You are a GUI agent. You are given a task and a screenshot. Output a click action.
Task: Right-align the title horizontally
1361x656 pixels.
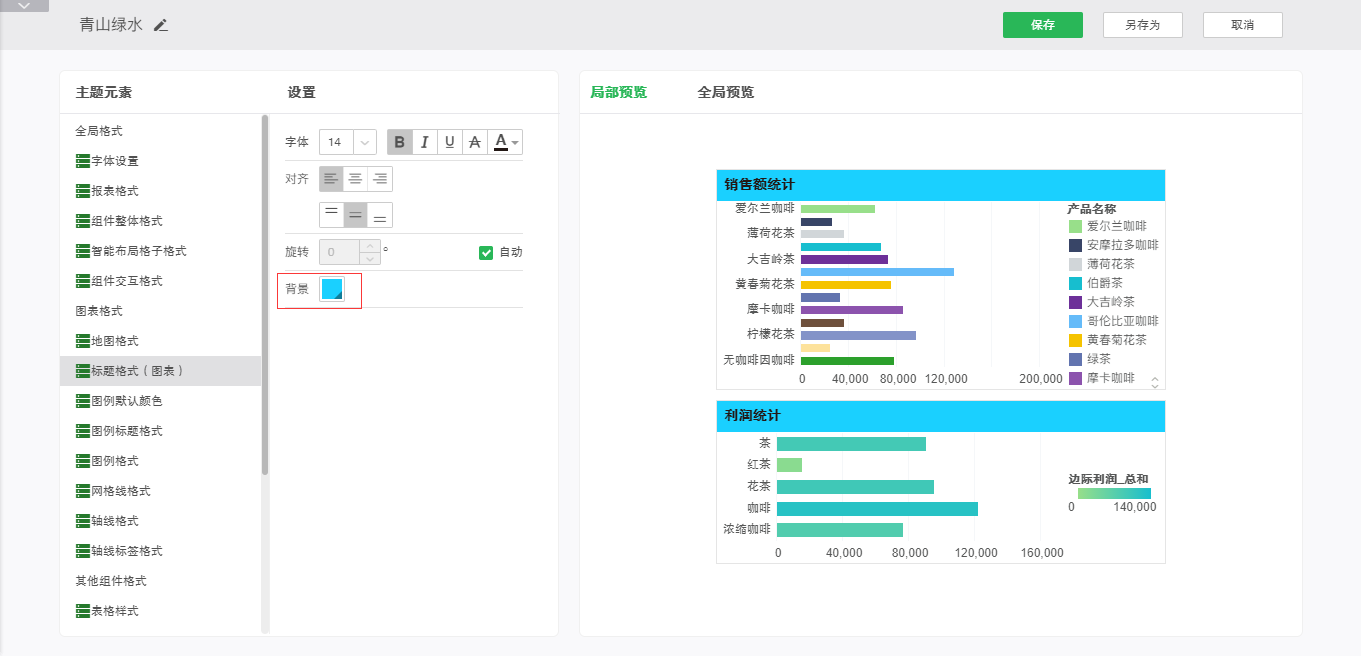[380, 179]
